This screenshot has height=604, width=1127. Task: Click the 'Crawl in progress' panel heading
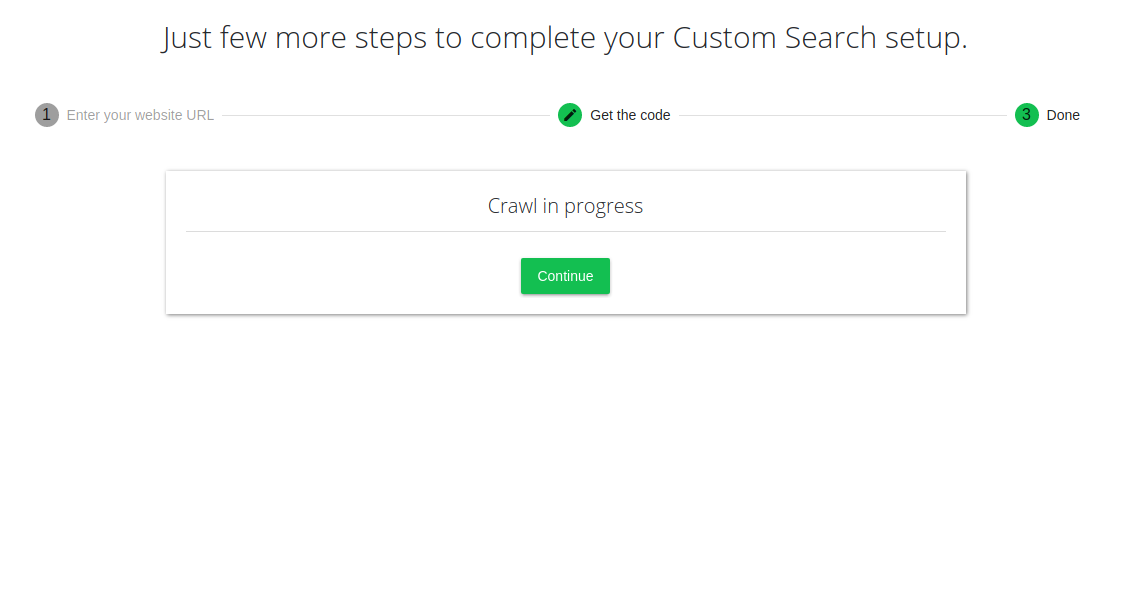565,206
